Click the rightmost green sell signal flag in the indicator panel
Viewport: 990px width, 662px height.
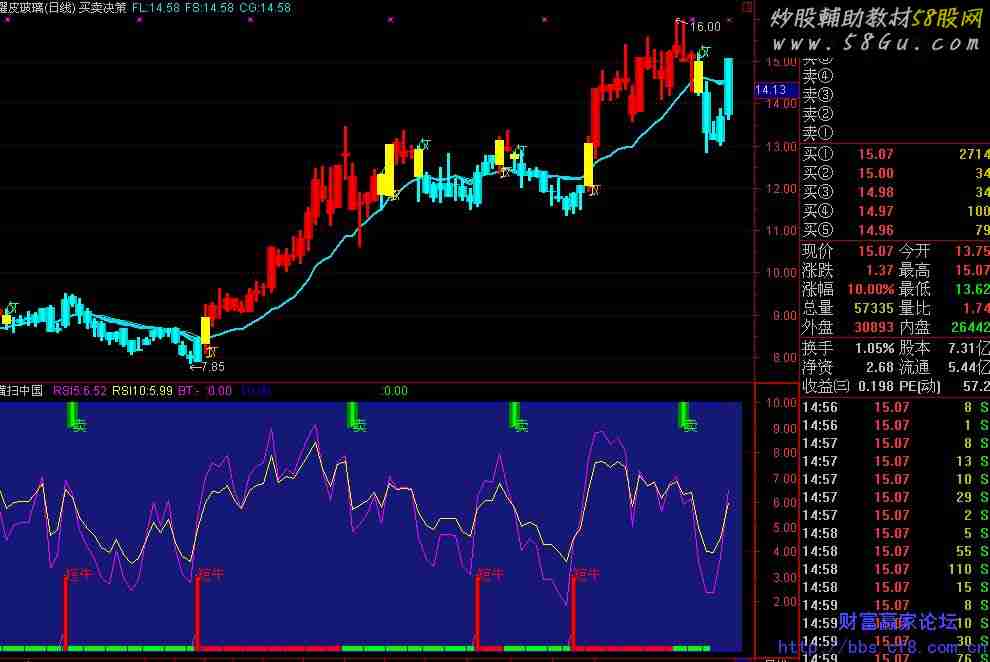tap(685, 416)
